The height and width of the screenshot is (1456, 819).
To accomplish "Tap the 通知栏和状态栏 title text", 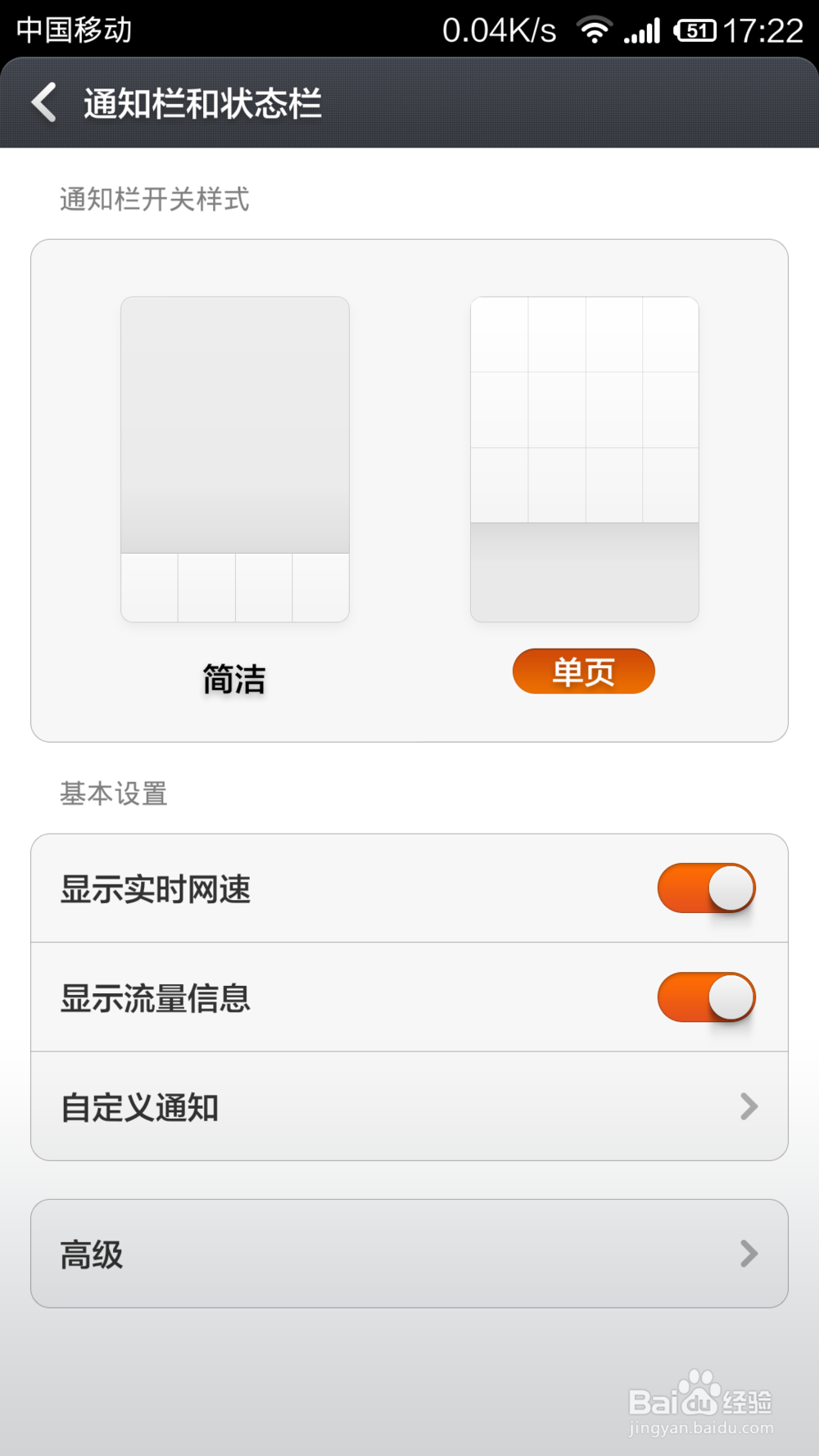I will (x=202, y=103).
